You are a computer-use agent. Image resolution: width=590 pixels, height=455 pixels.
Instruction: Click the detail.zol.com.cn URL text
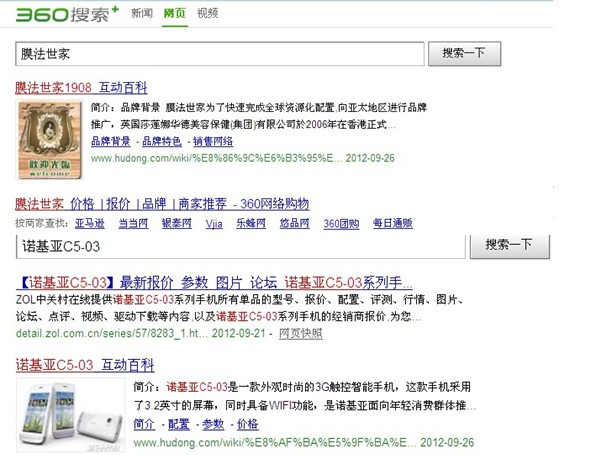coord(112,333)
